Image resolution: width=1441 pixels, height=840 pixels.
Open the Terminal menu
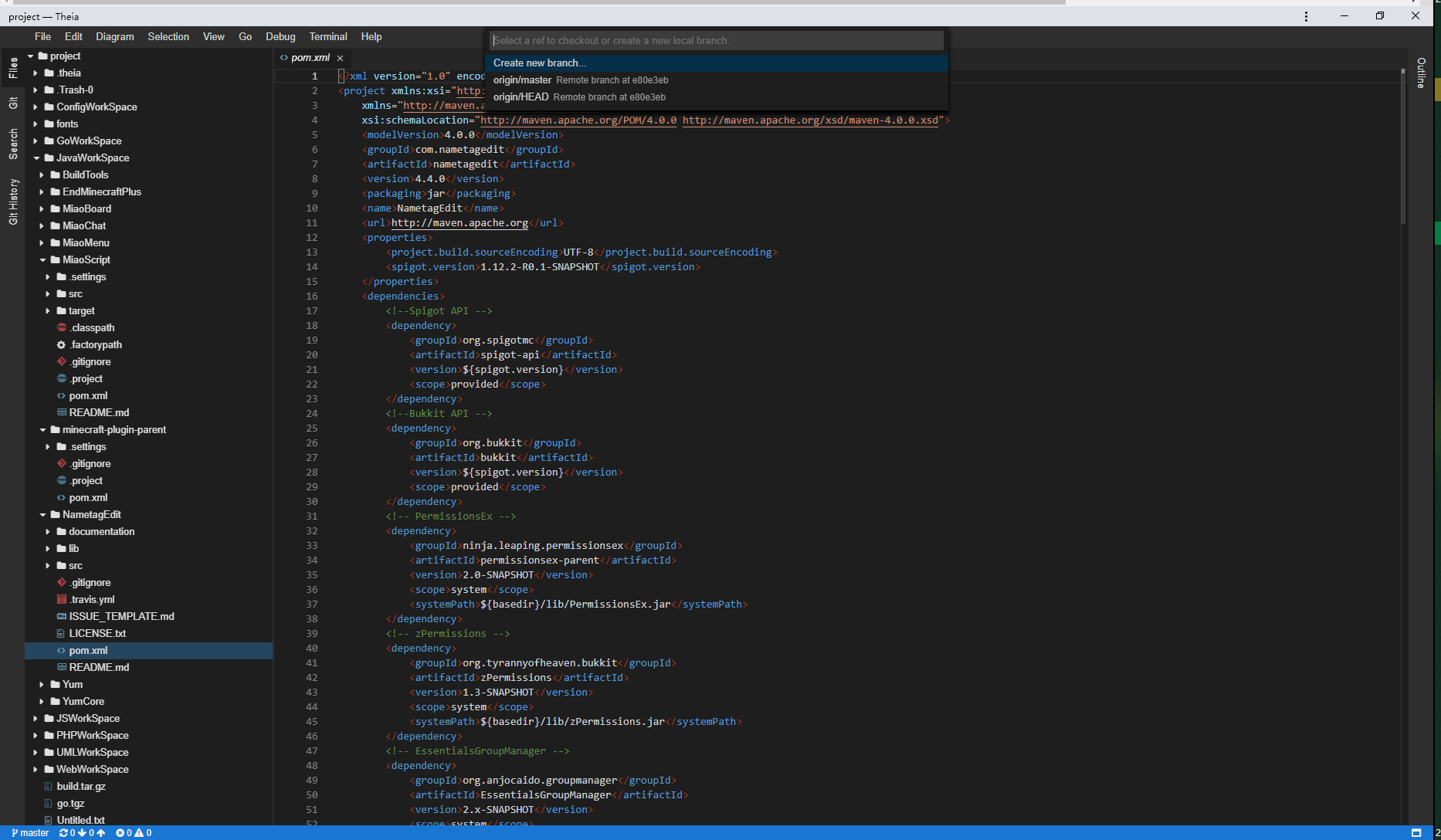tap(327, 36)
